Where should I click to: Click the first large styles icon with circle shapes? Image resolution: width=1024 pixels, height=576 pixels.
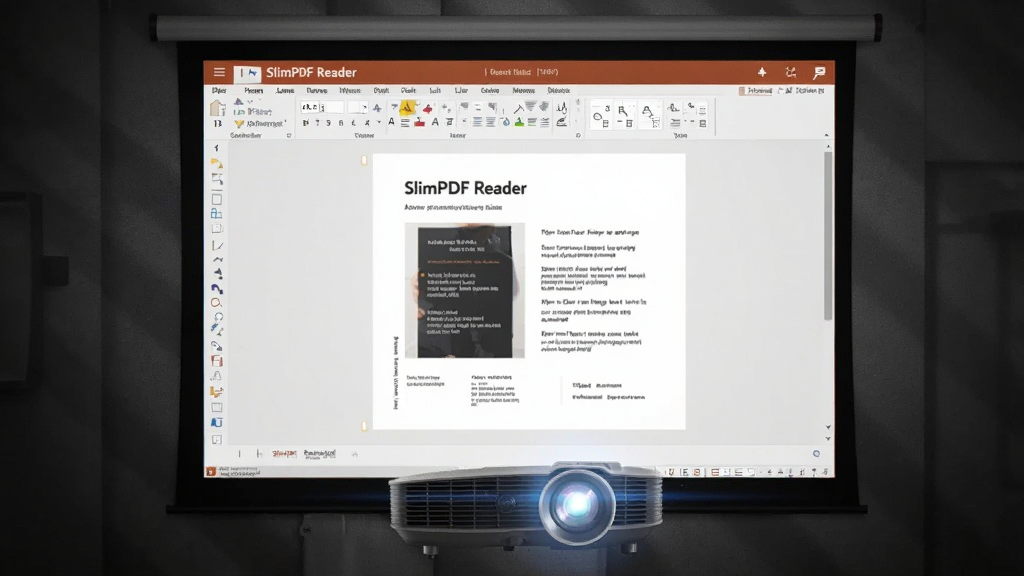[x=601, y=116]
